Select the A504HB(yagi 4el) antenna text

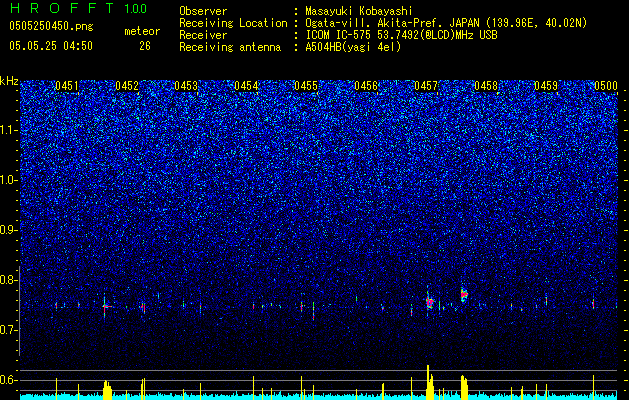[x=353, y=47]
